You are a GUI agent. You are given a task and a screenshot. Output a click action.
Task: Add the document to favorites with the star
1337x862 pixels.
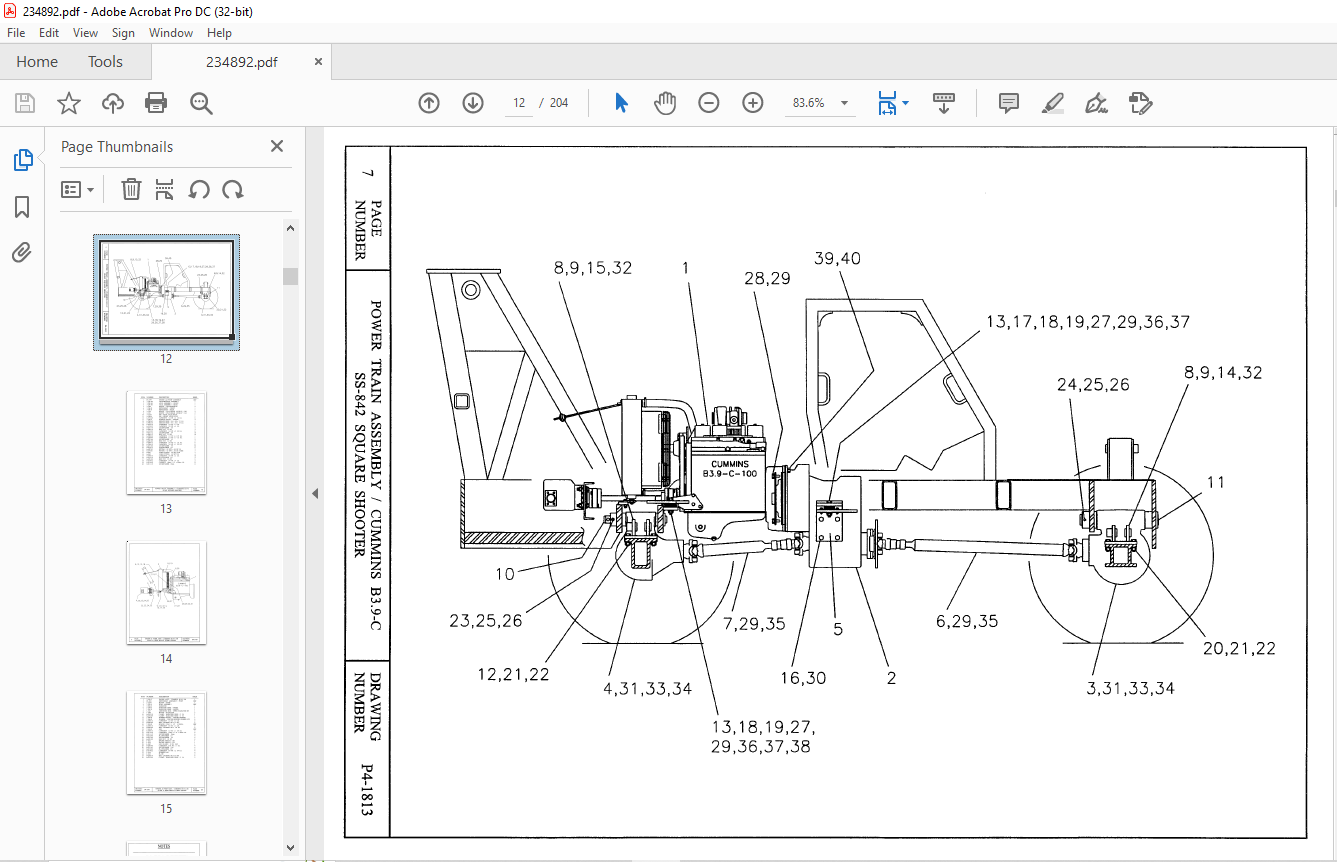click(68, 103)
